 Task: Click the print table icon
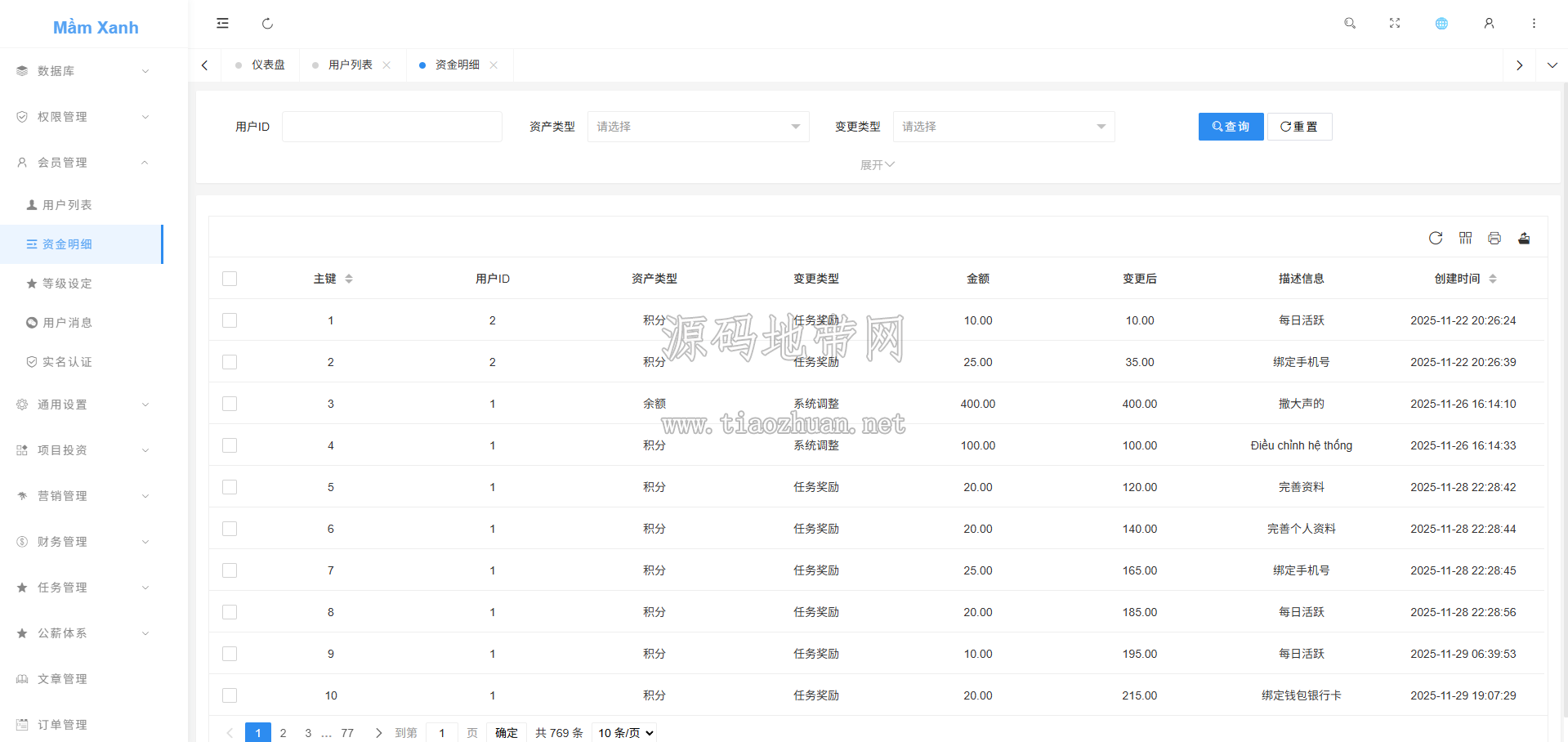[1494, 238]
